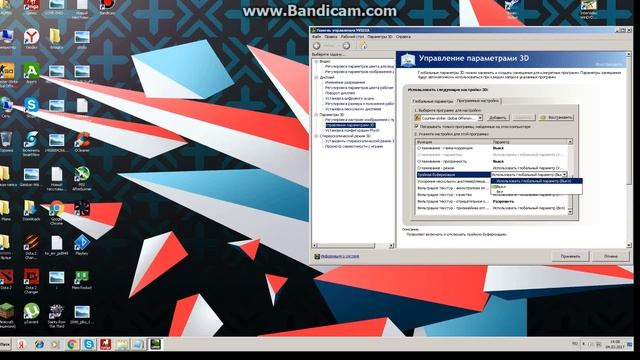
Task: Open the Правка menu
Action: tap(331, 37)
